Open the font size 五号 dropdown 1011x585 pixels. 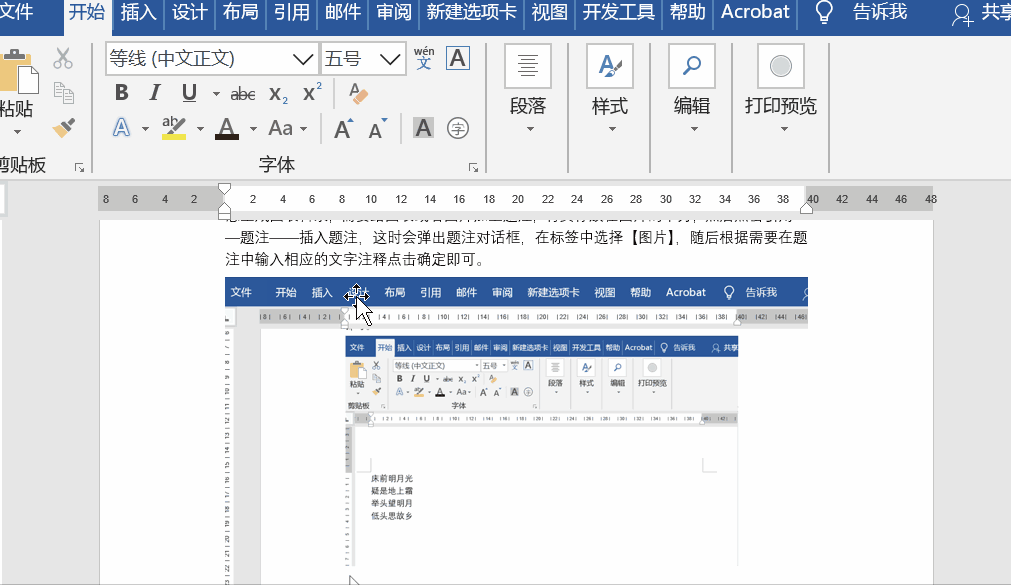[363, 59]
